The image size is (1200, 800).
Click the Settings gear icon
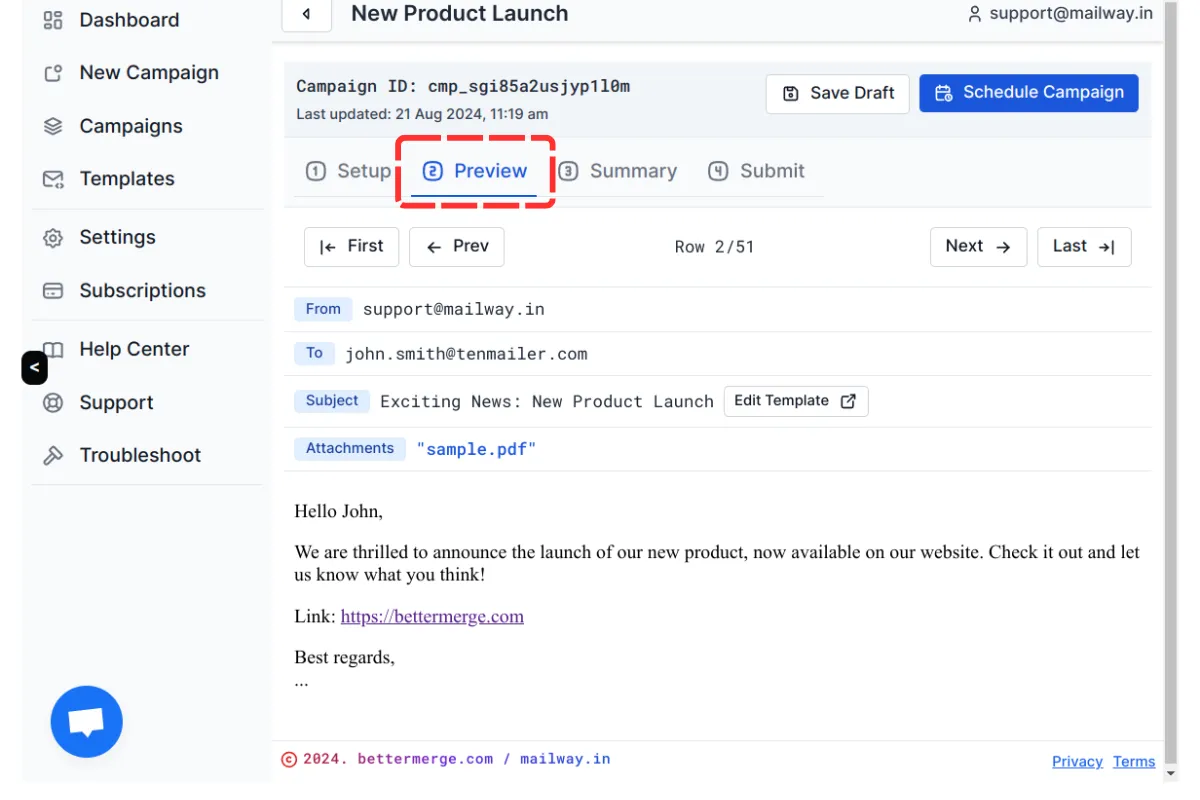[53, 238]
